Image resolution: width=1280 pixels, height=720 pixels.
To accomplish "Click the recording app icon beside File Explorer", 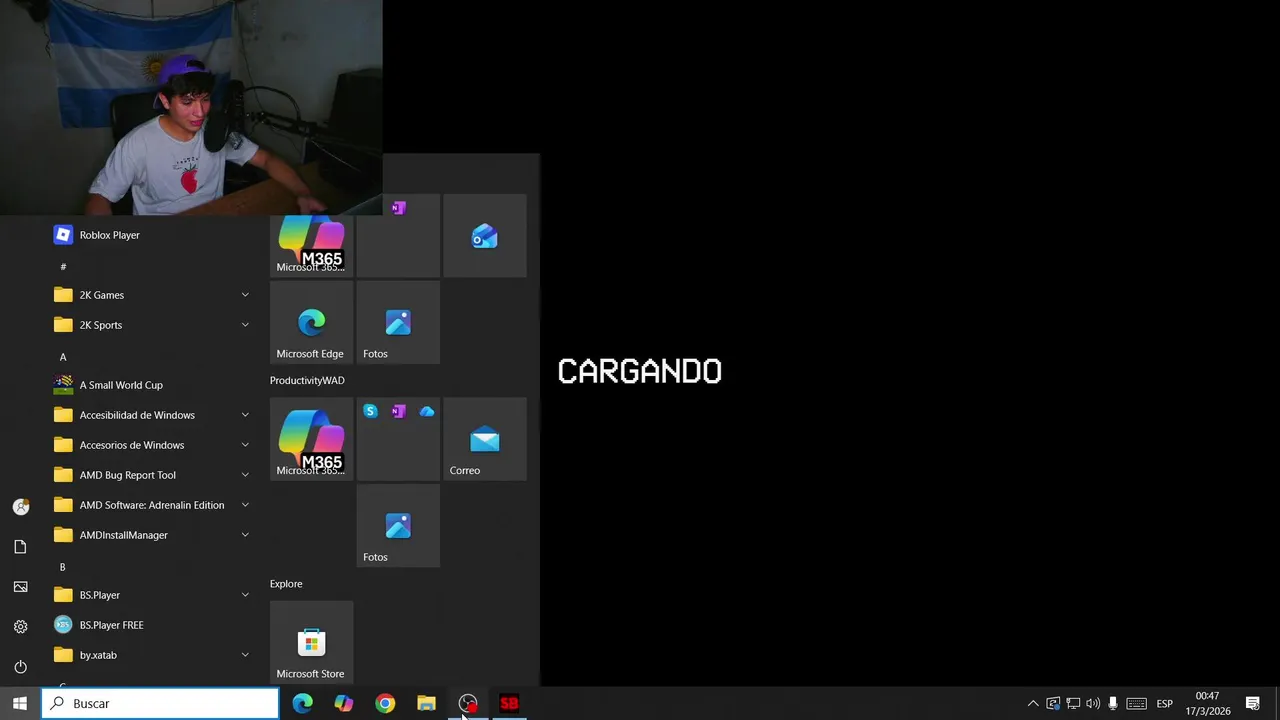I will (468, 704).
